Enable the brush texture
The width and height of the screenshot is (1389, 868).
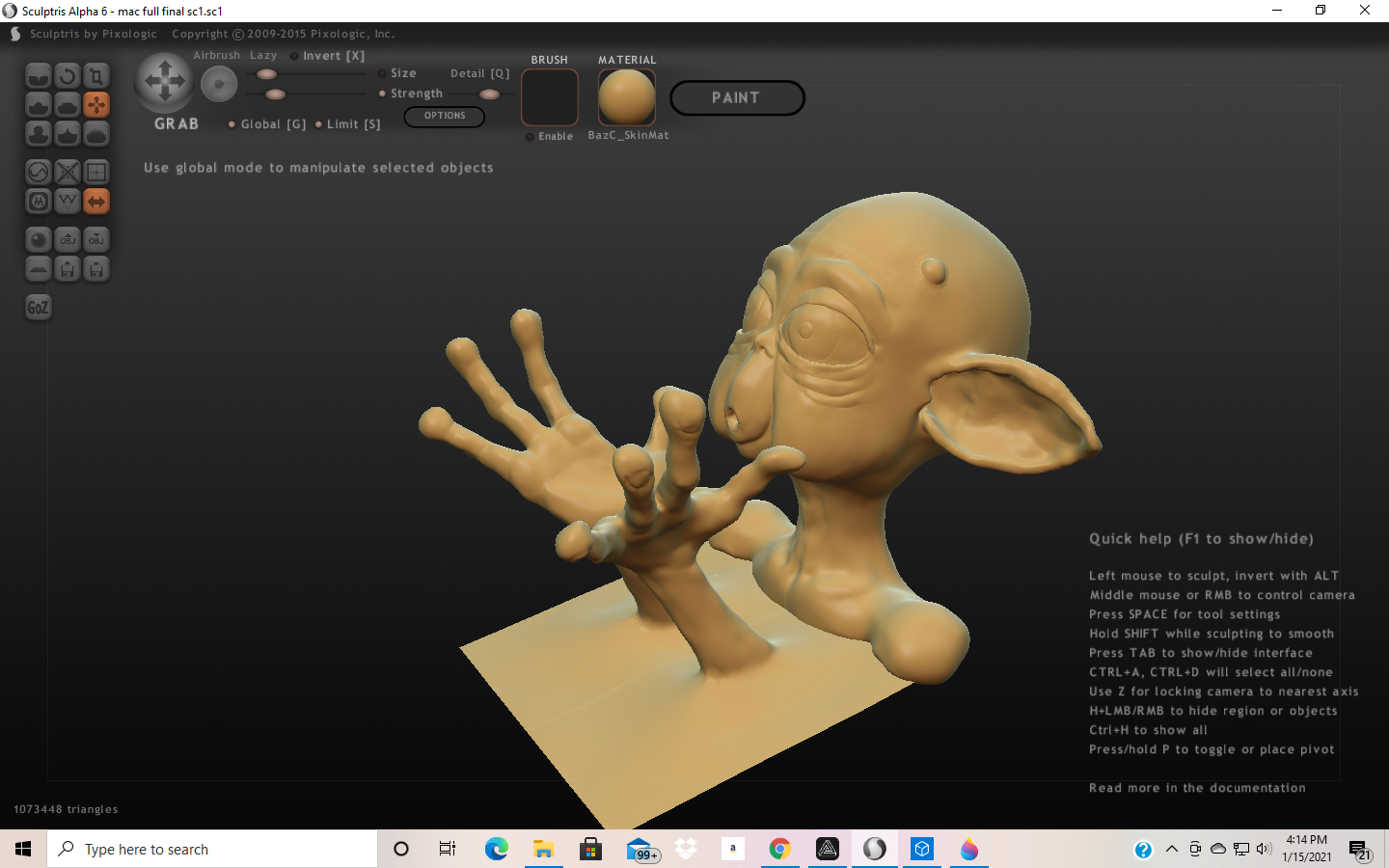pos(550,137)
